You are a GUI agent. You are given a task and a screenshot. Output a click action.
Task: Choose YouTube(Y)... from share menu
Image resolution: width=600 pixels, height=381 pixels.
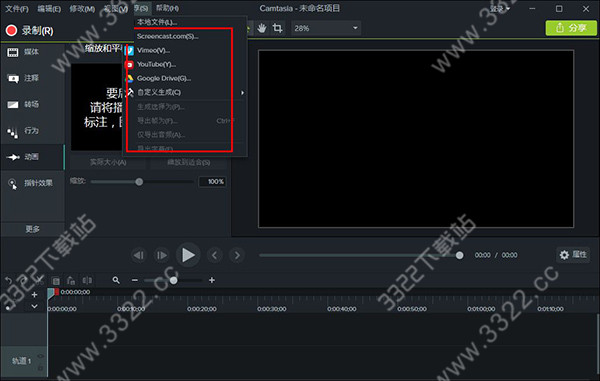point(186,64)
